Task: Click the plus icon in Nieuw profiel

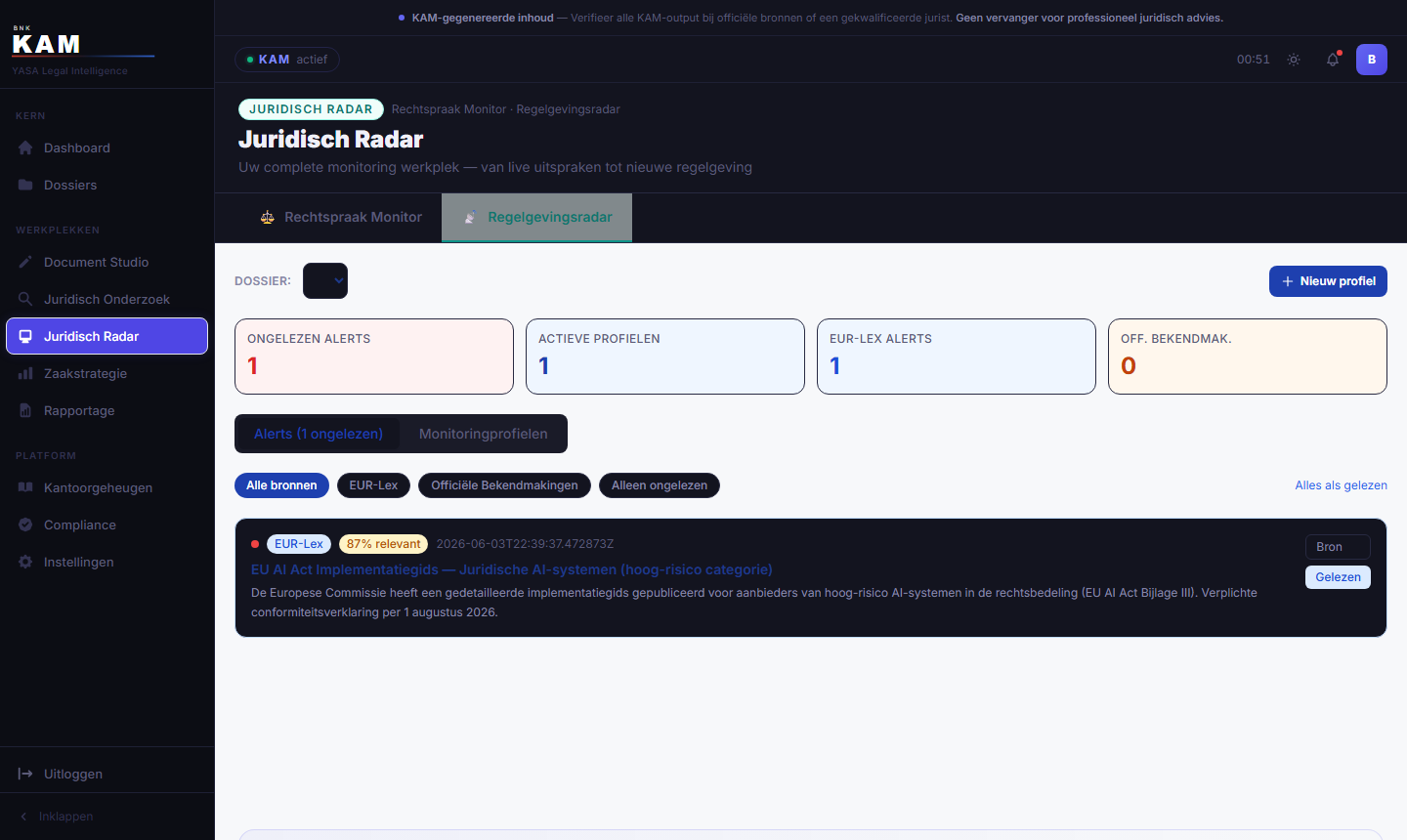Action: (x=1288, y=281)
